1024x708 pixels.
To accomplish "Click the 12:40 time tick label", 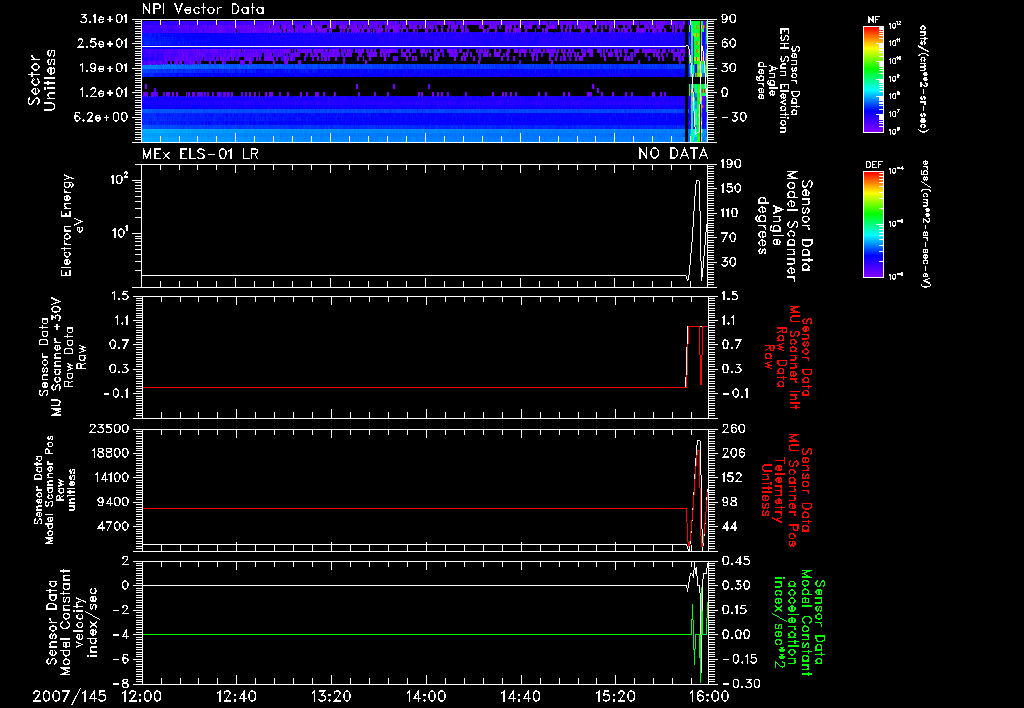I will pyautogui.click(x=236, y=696).
